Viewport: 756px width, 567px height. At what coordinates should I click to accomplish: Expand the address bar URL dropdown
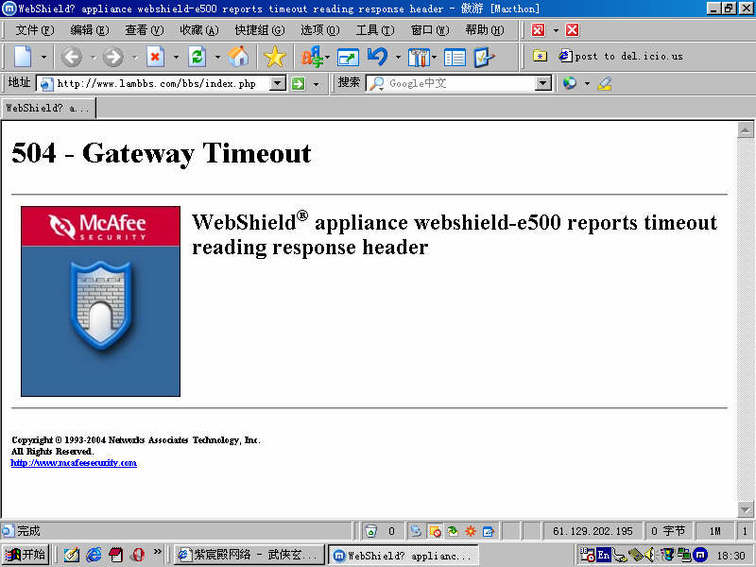(x=277, y=84)
